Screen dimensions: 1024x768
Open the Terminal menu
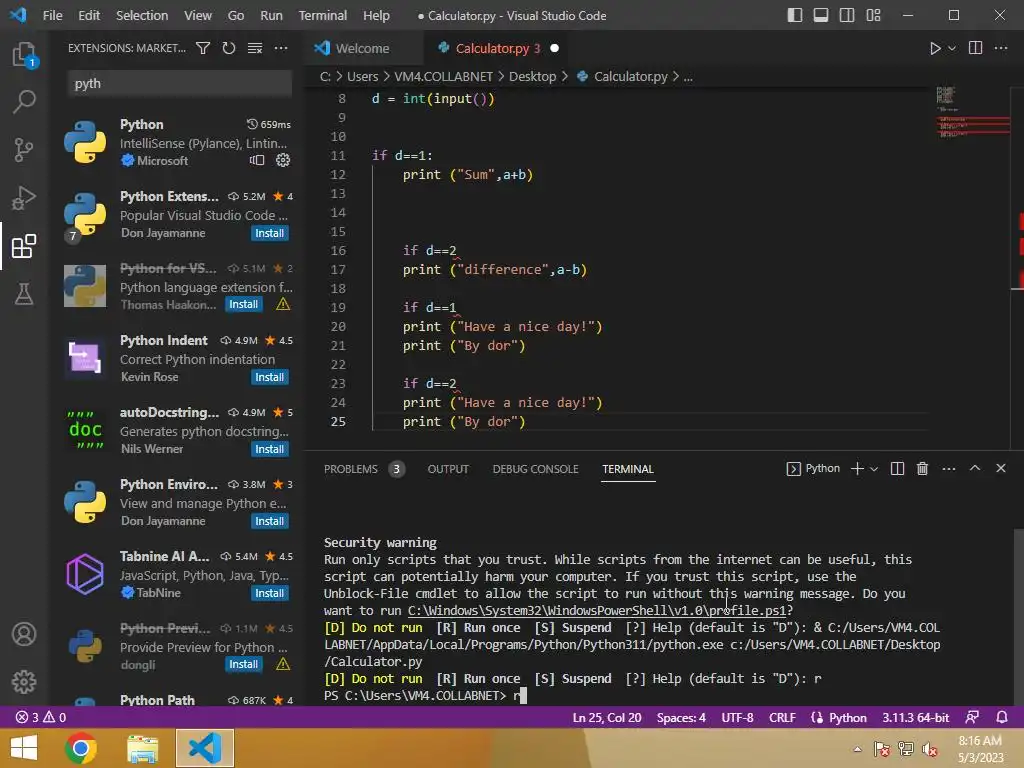[x=323, y=15]
